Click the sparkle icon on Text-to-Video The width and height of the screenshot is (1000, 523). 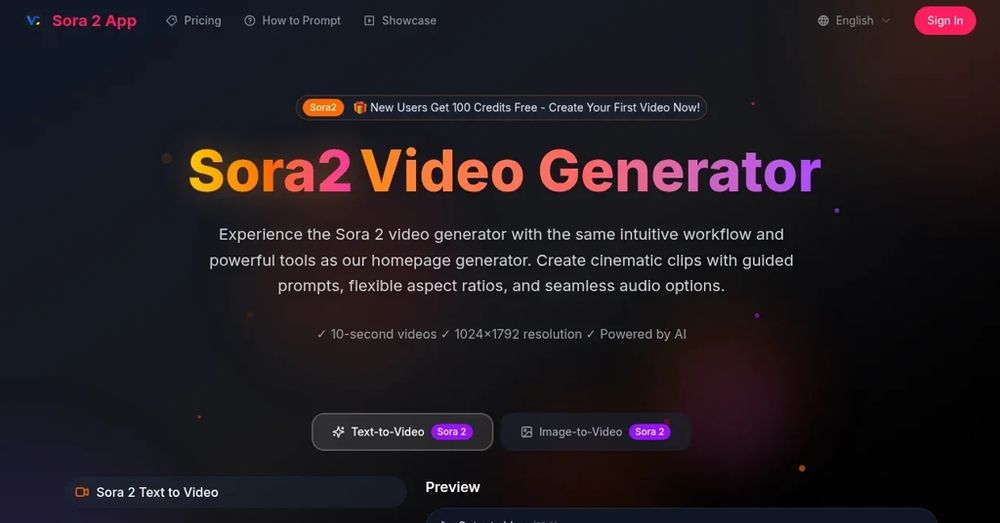point(338,432)
